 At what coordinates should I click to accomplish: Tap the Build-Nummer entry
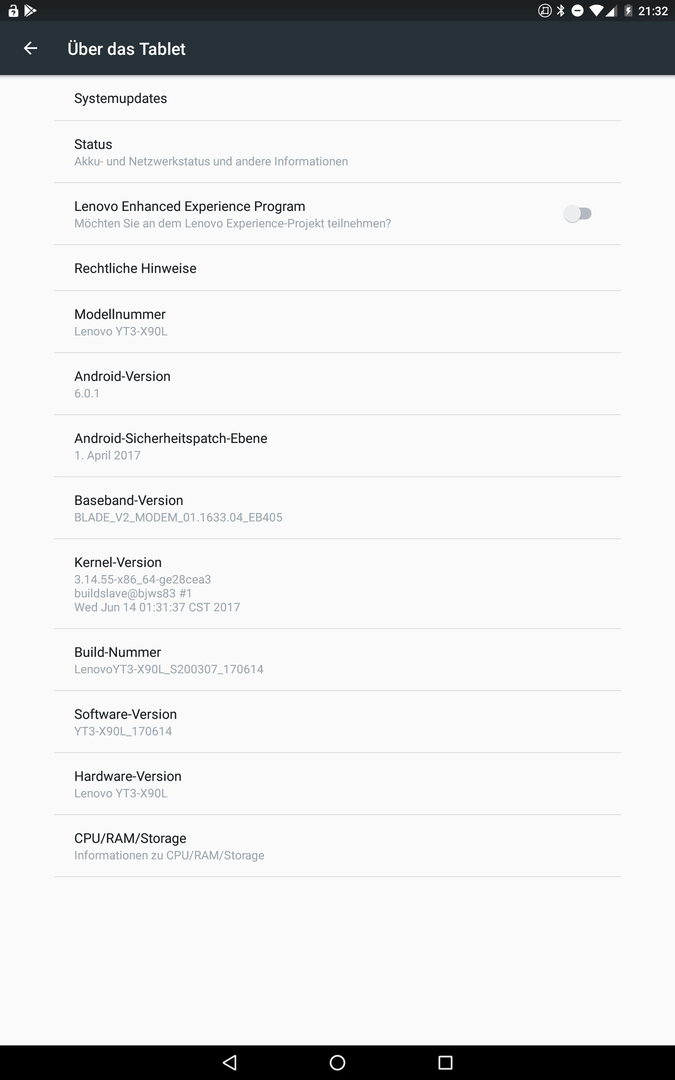[x=338, y=660]
